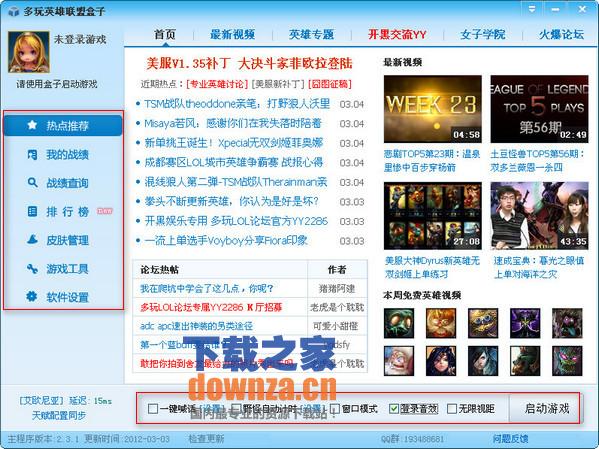
Task: Open the WEEK 23 video thumbnail
Action: coord(432,109)
